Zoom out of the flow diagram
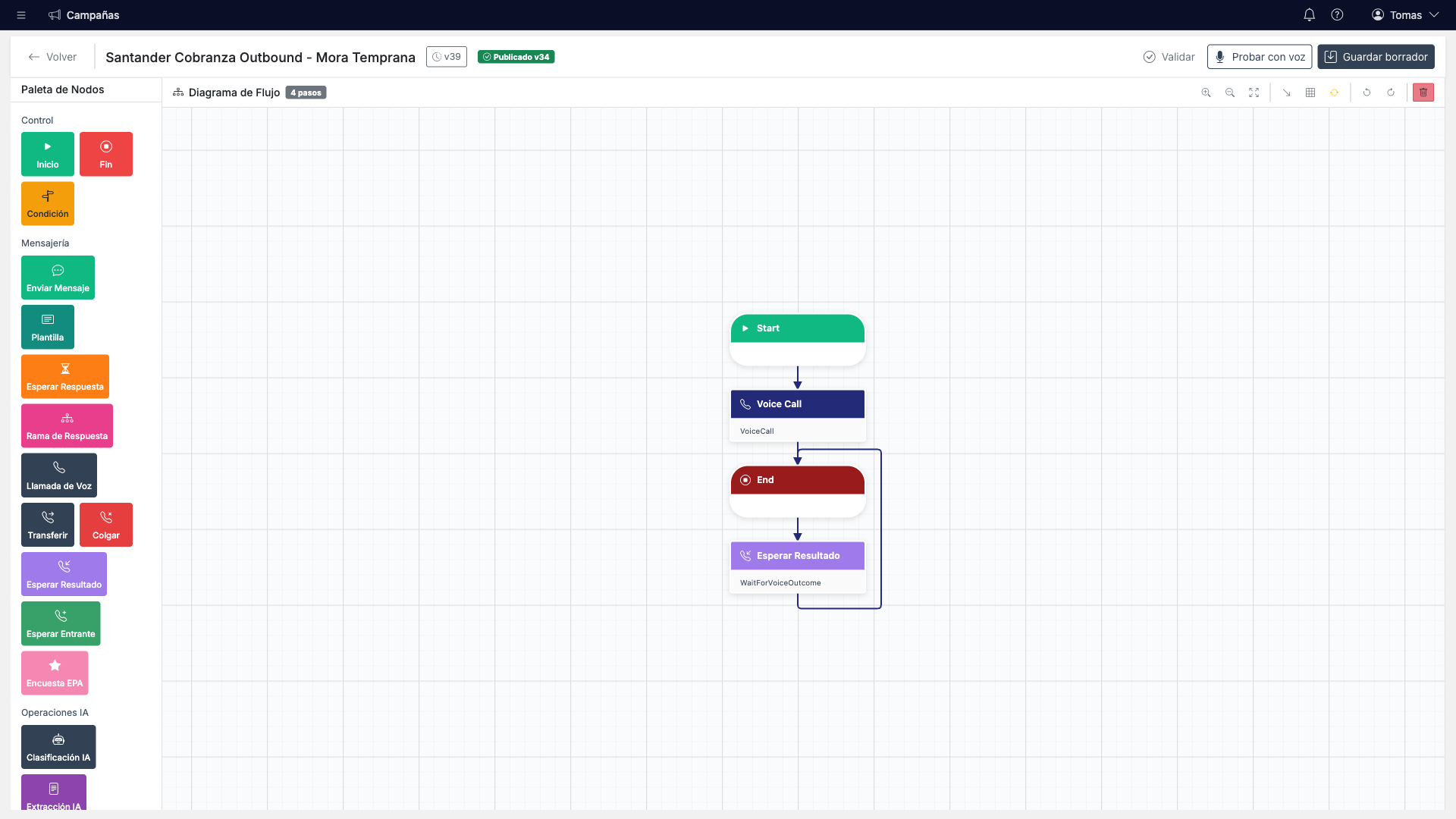 pyautogui.click(x=1230, y=93)
